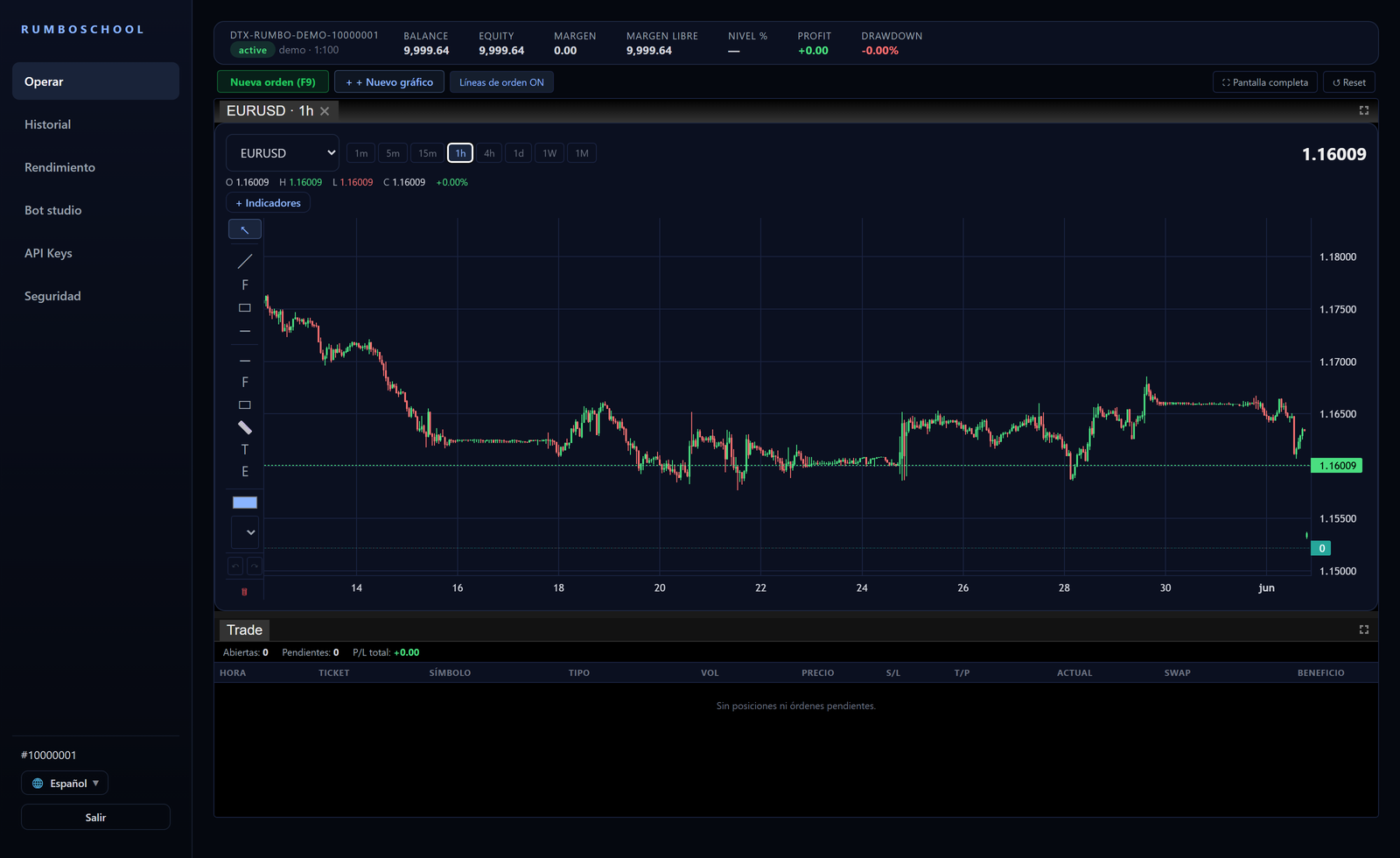1400x858 pixels.
Task: Click the HORA column header
Action: (x=233, y=673)
